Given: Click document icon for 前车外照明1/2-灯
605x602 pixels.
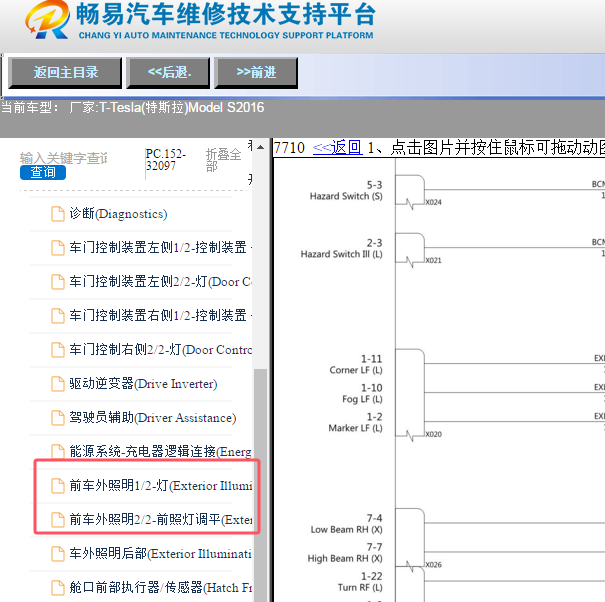Looking at the screenshot, I should point(58,486).
